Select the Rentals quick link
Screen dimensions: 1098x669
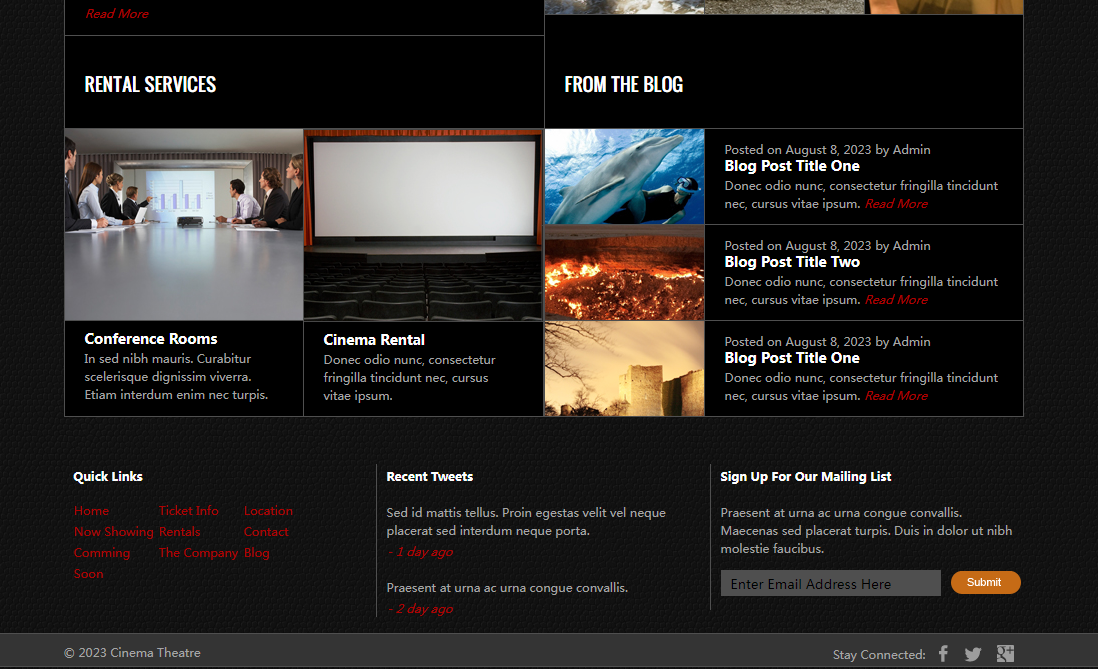179,532
